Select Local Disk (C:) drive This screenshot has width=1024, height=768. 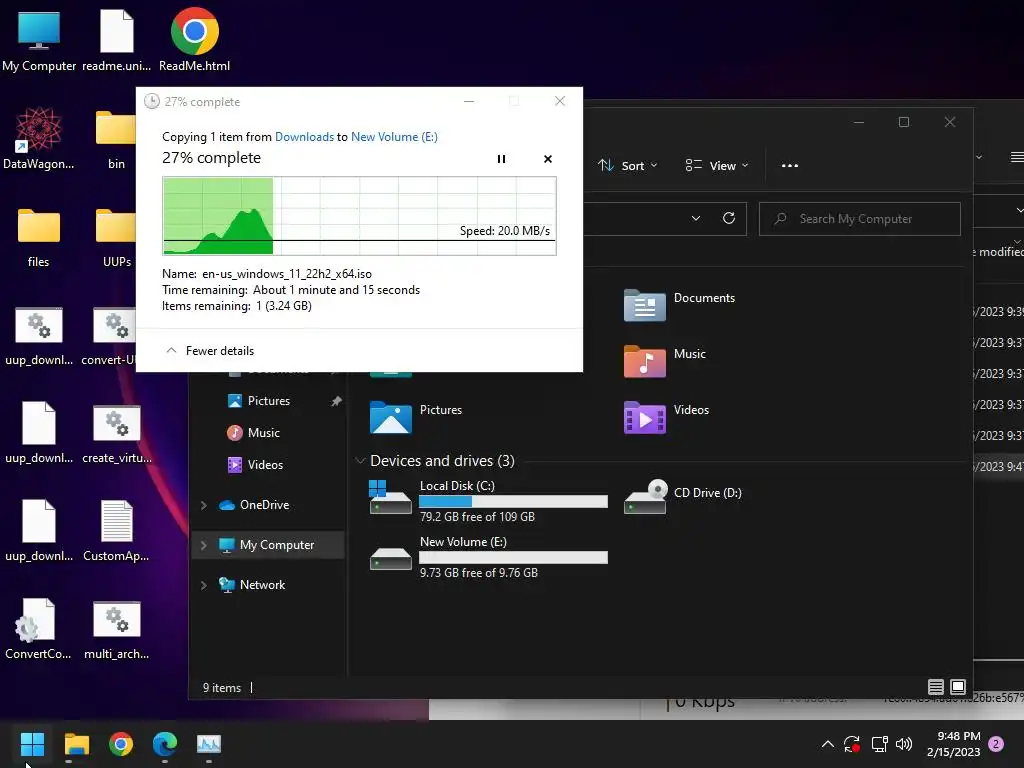[488, 500]
